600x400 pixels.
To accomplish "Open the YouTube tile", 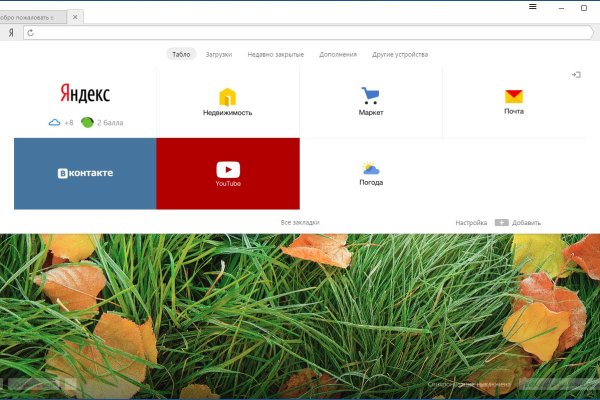I will coord(228,173).
